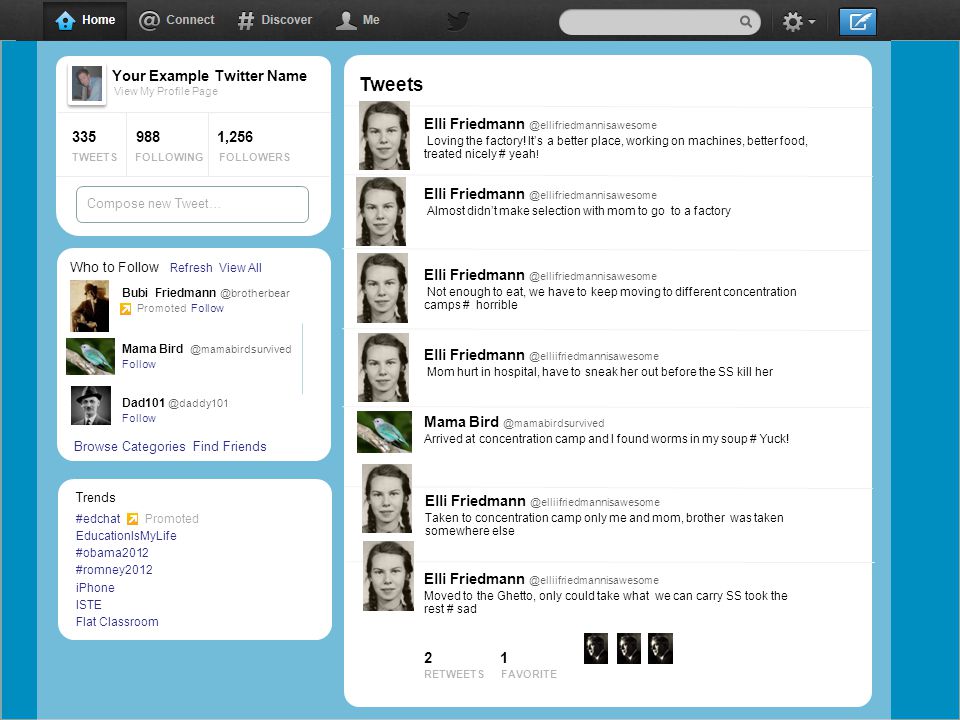Screen dimensions: 960x720
Task: Click the second retweeter avatar thumbnail
Action: click(x=629, y=648)
